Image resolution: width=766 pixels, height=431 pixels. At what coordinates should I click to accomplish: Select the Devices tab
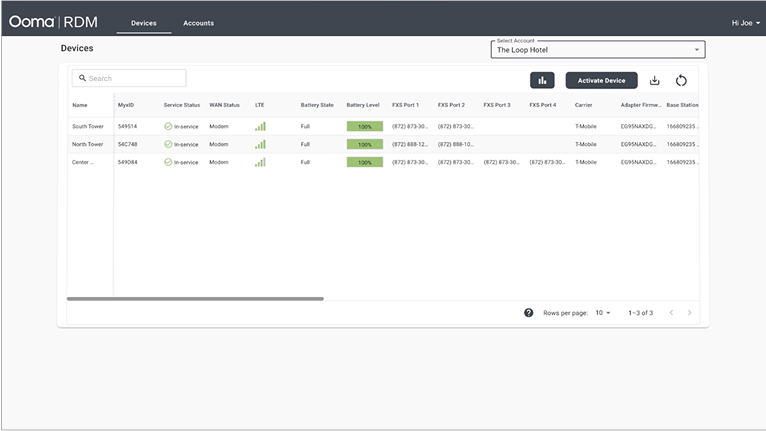point(143,23)
